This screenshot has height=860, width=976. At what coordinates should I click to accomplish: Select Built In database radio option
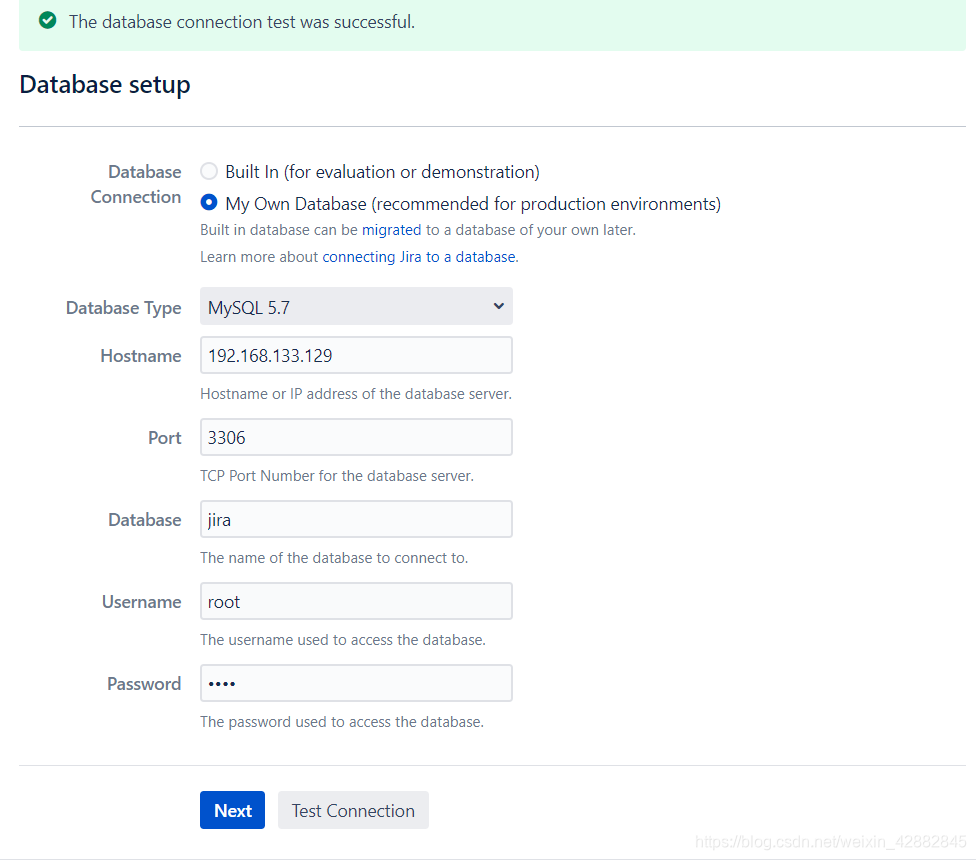209,171
